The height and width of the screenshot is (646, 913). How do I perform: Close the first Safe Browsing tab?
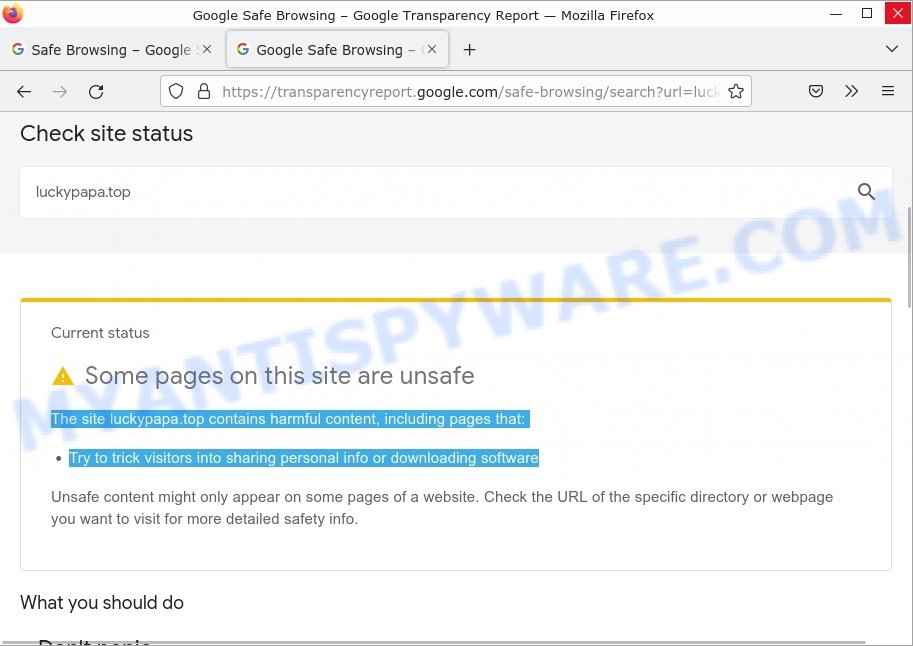pos(207,50)
